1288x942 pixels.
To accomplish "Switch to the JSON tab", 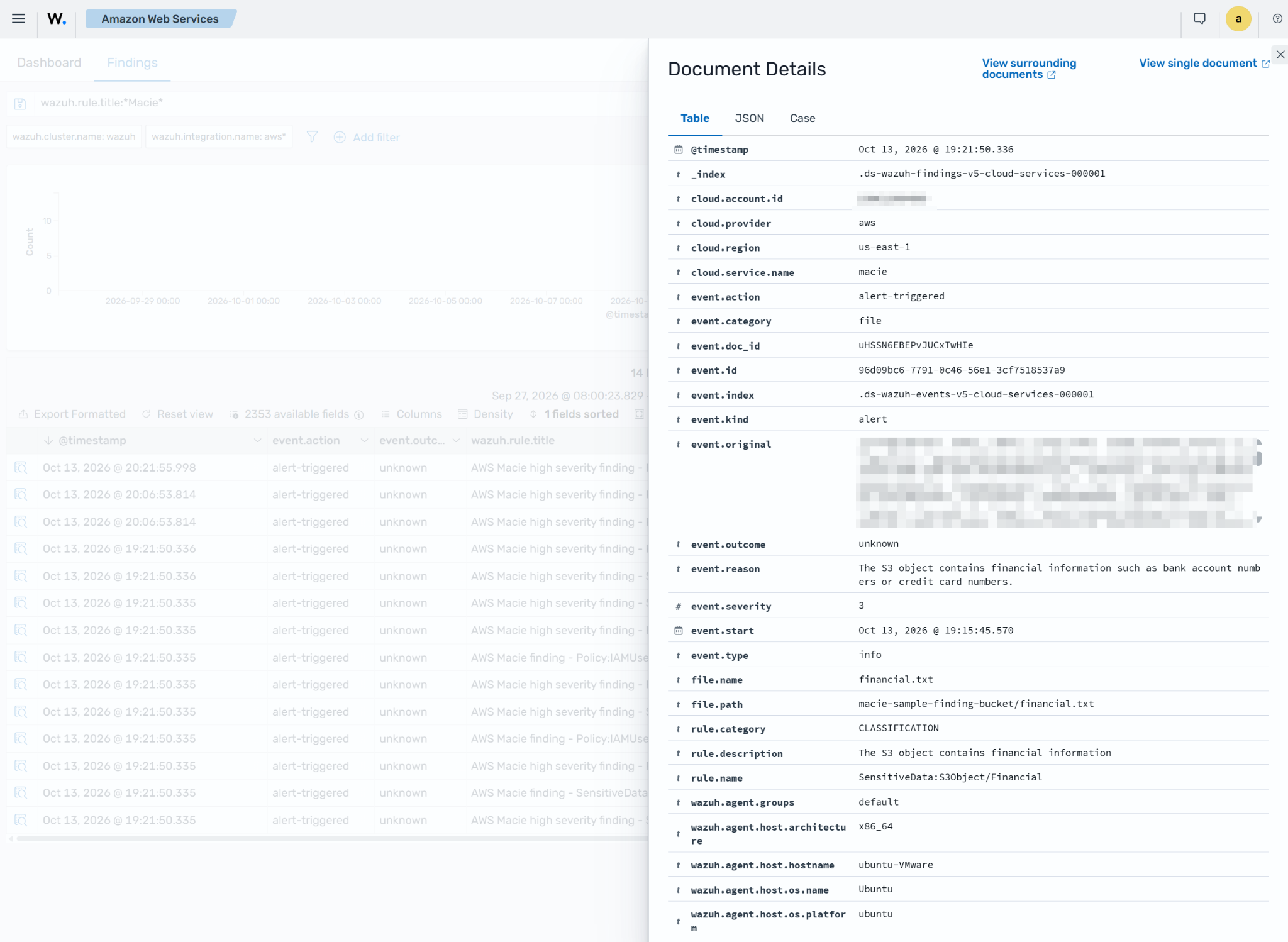I will [x=750, y=118].
